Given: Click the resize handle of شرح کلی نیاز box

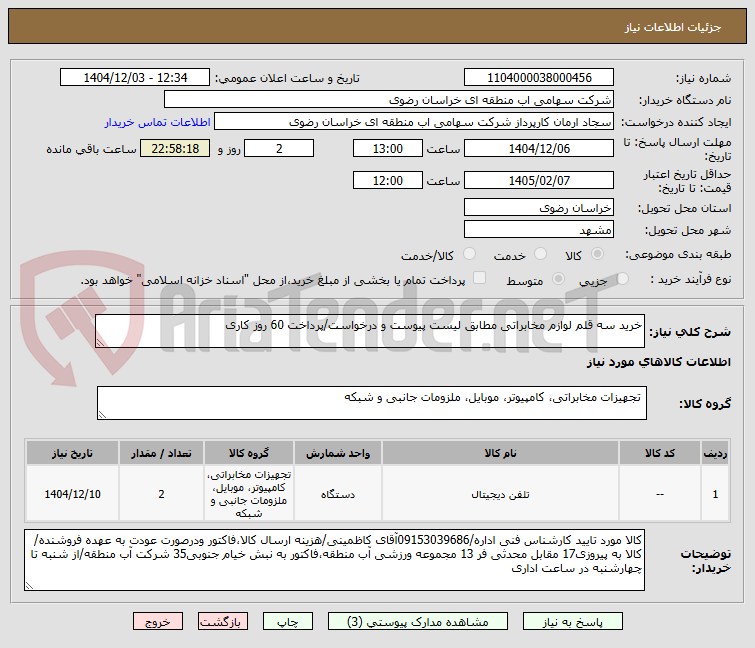Looking at the screenshot, I should pos(101,342).
